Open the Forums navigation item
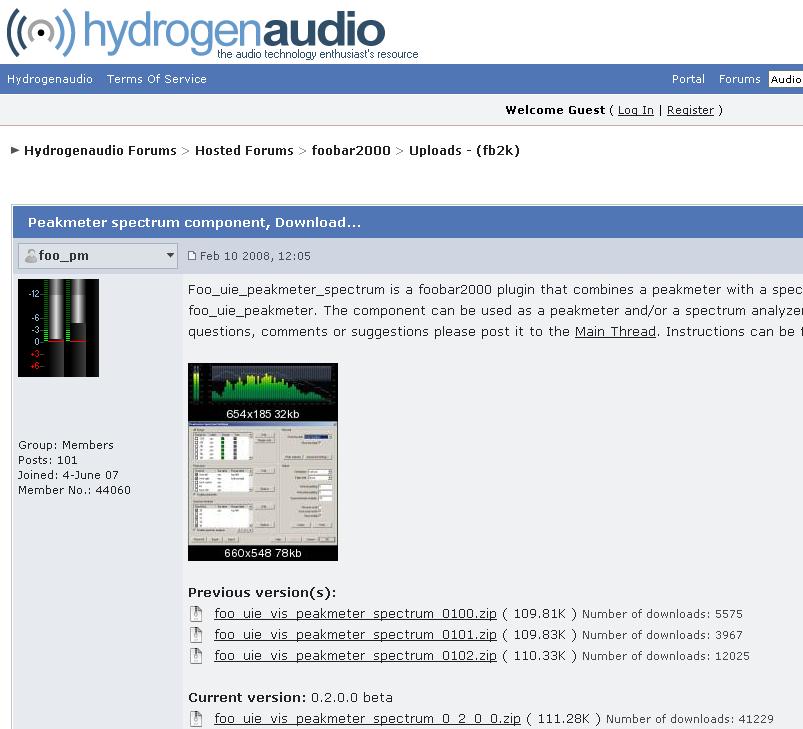Viewport: 803px width, 729px height. point(739,79)
